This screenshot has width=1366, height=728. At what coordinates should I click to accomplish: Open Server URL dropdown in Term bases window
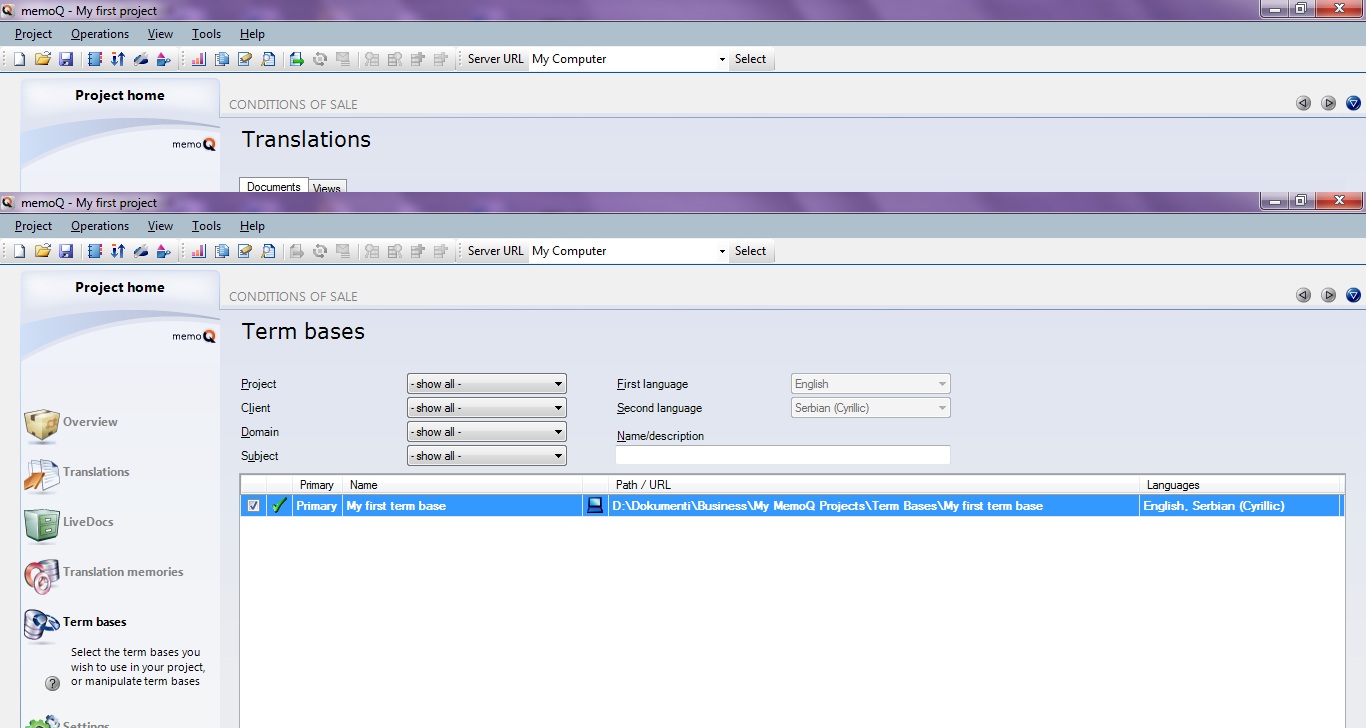(722, 252)
